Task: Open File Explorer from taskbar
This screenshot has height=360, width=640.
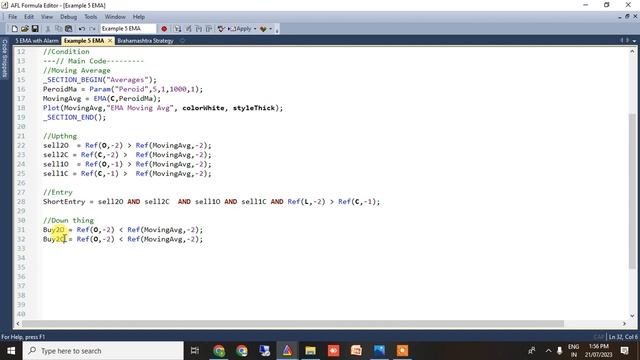Action: [310, 351]
